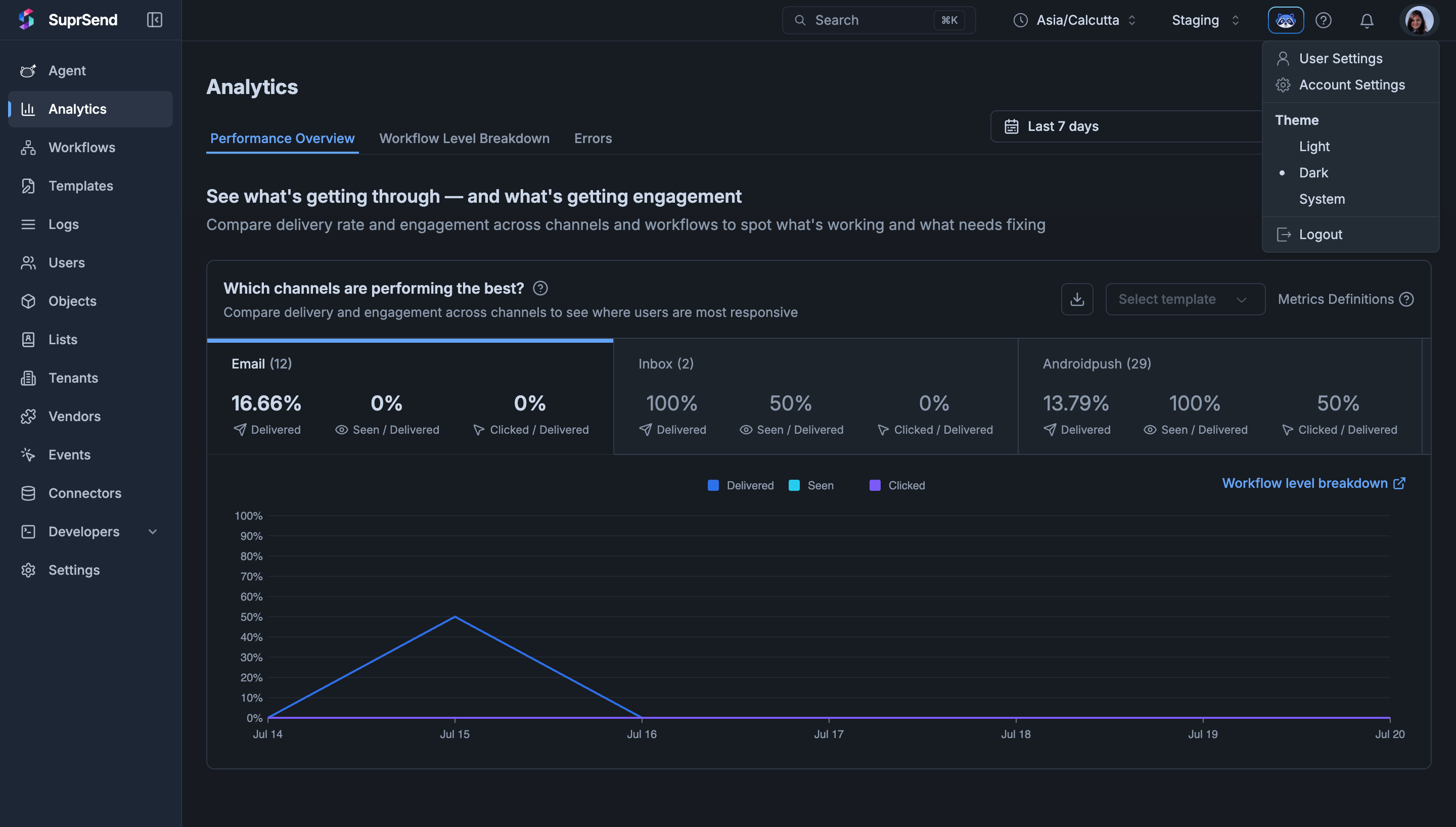1456x827 pixels.
Task: Open the Select template dropdown
Action: pos(1185,299)
